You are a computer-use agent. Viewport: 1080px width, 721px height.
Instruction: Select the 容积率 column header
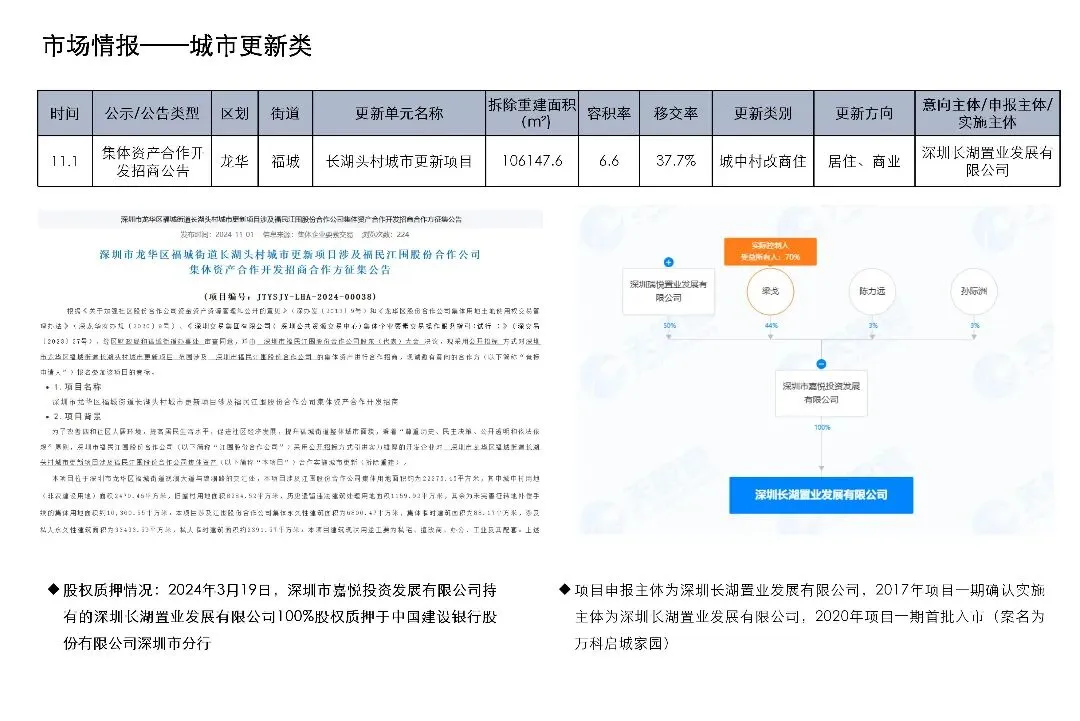pos(609,113)
